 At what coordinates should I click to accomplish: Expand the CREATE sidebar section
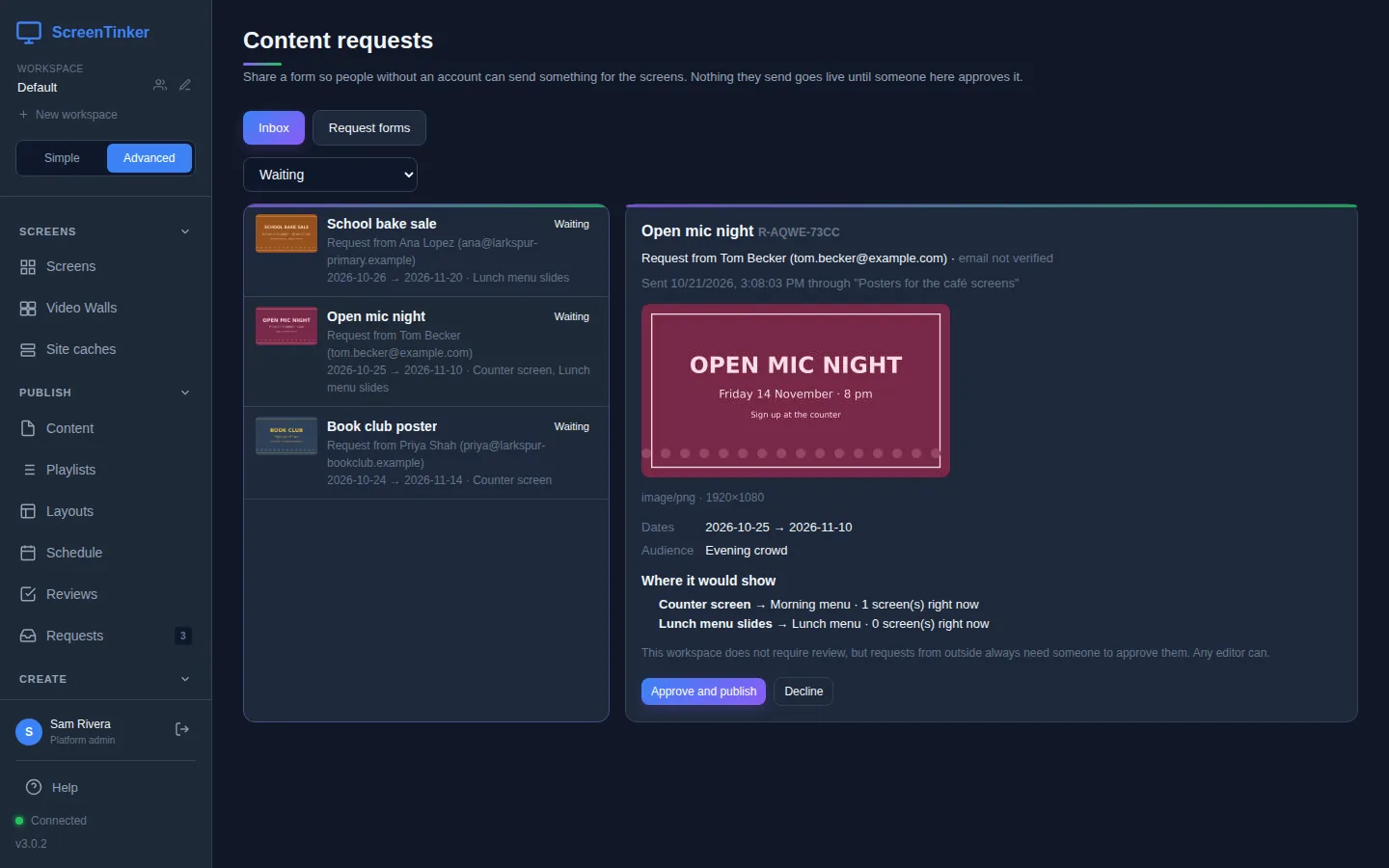coord(105,679)
